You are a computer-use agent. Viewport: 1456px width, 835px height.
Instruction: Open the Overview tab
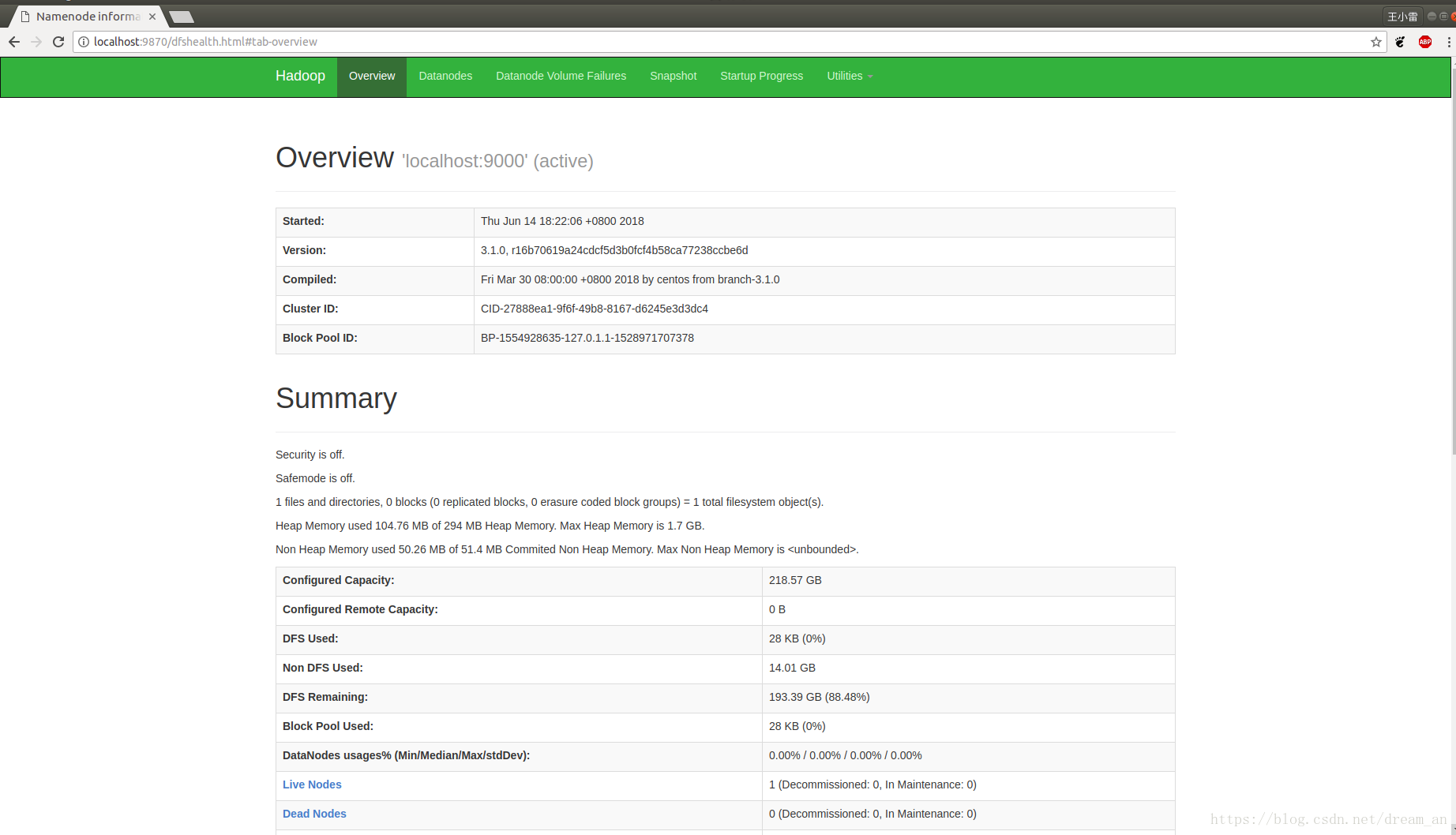(372, 76)
